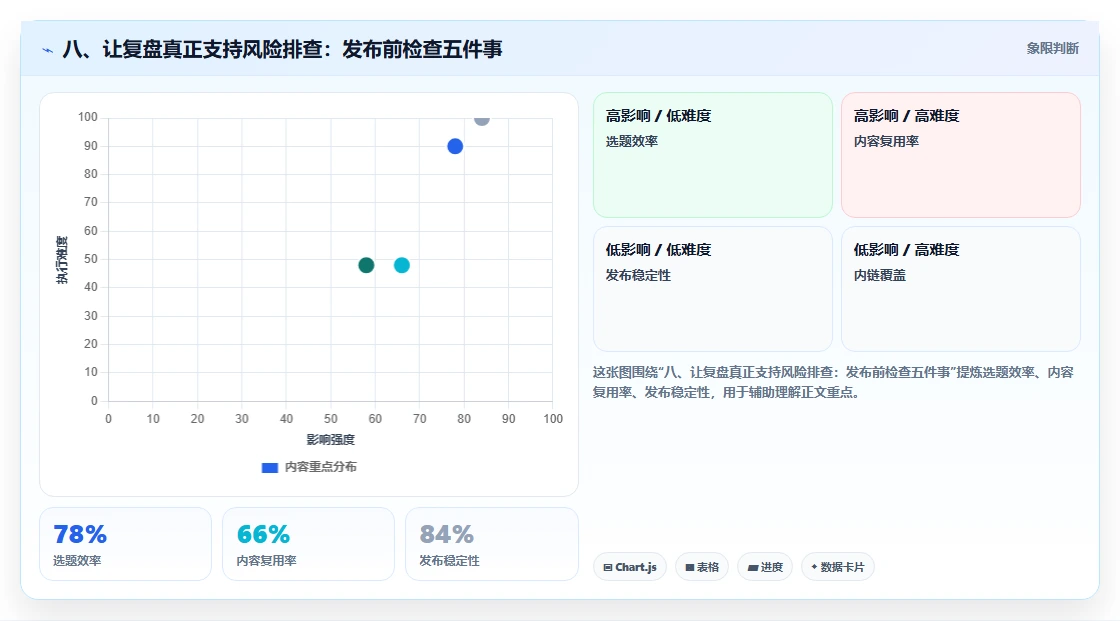Select the 进度 tag chip

click(765, 567)
